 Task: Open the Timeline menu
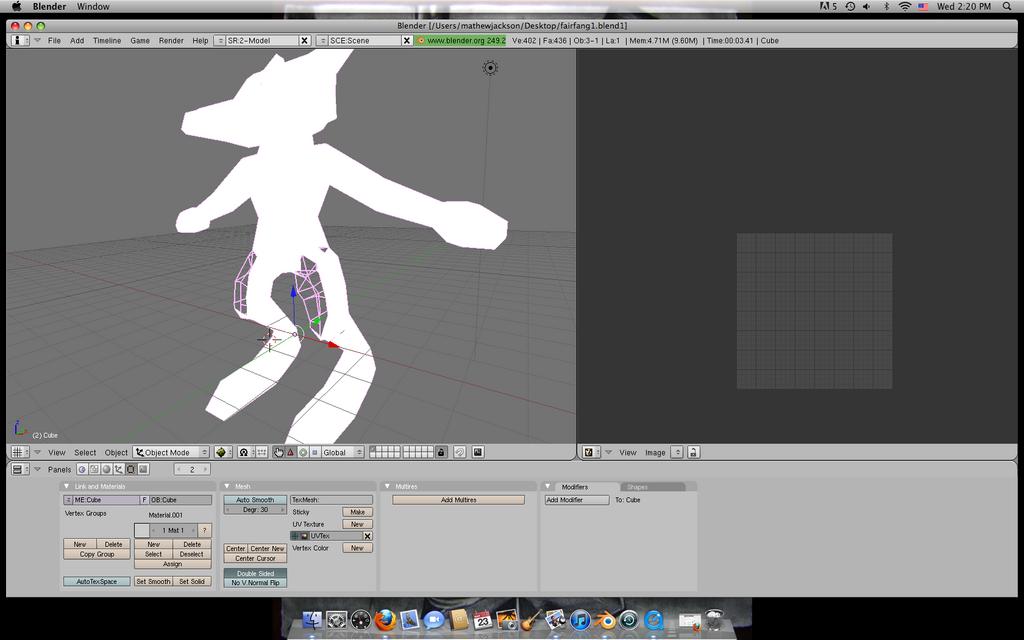pos(107,40)
